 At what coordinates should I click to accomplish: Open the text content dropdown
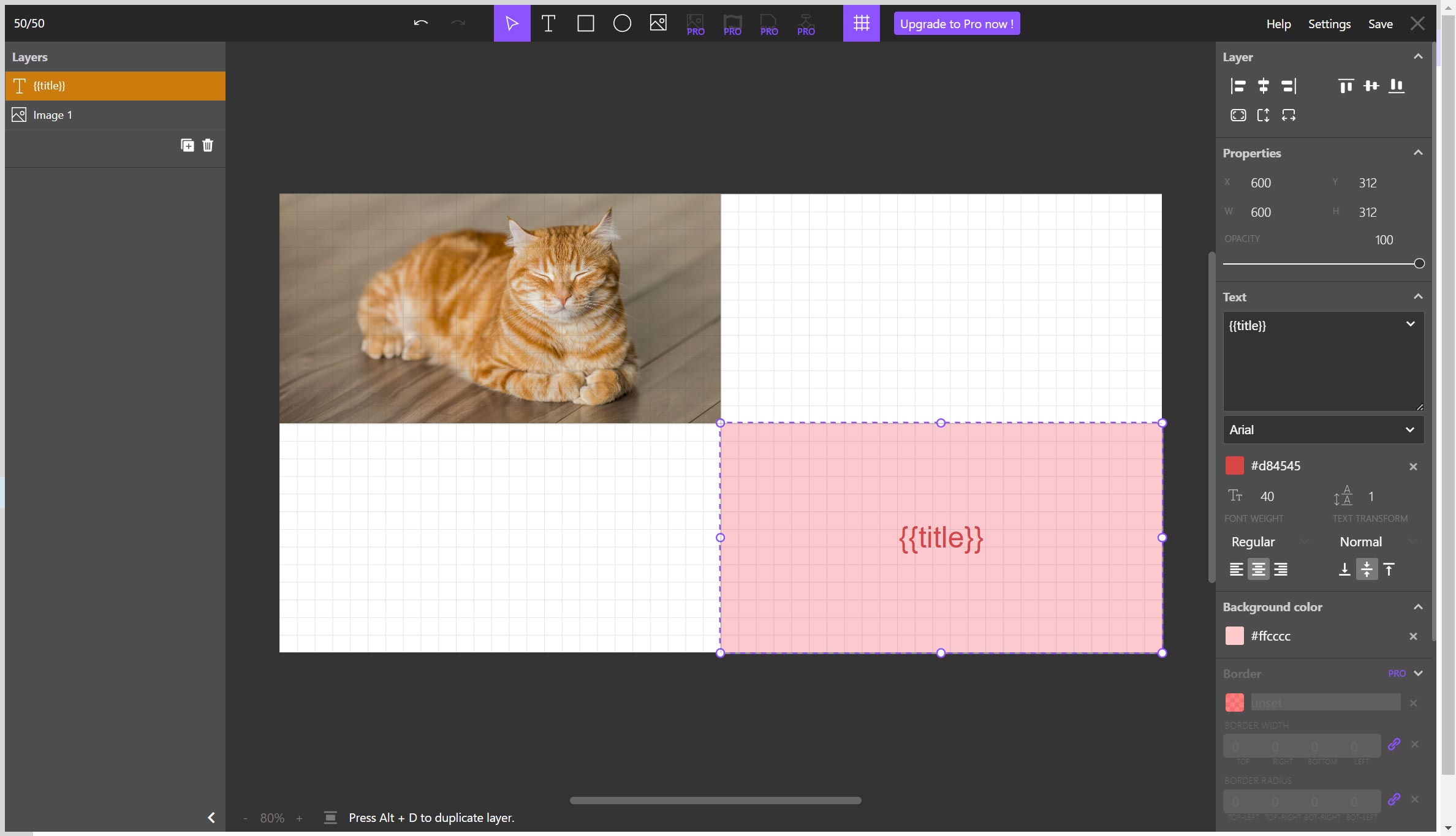coord(1410,324)
